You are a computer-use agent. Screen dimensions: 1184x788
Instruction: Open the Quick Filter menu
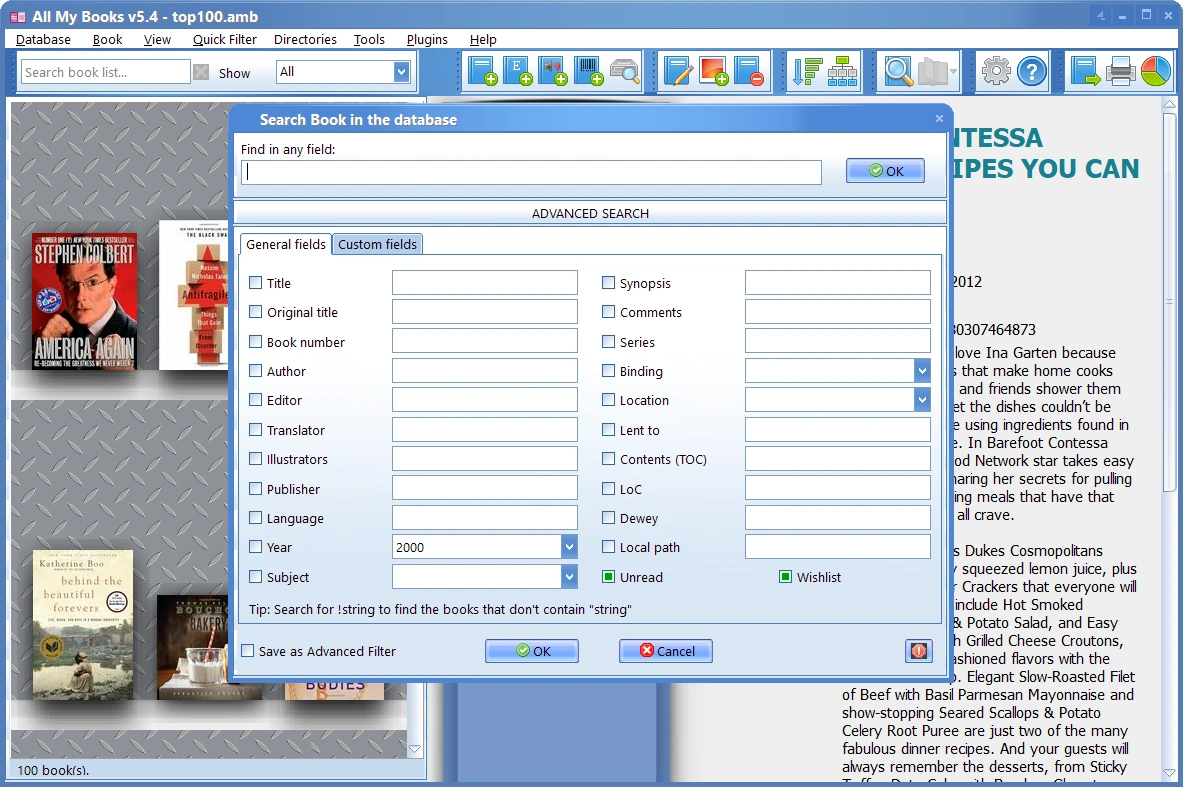click(224, 39)
